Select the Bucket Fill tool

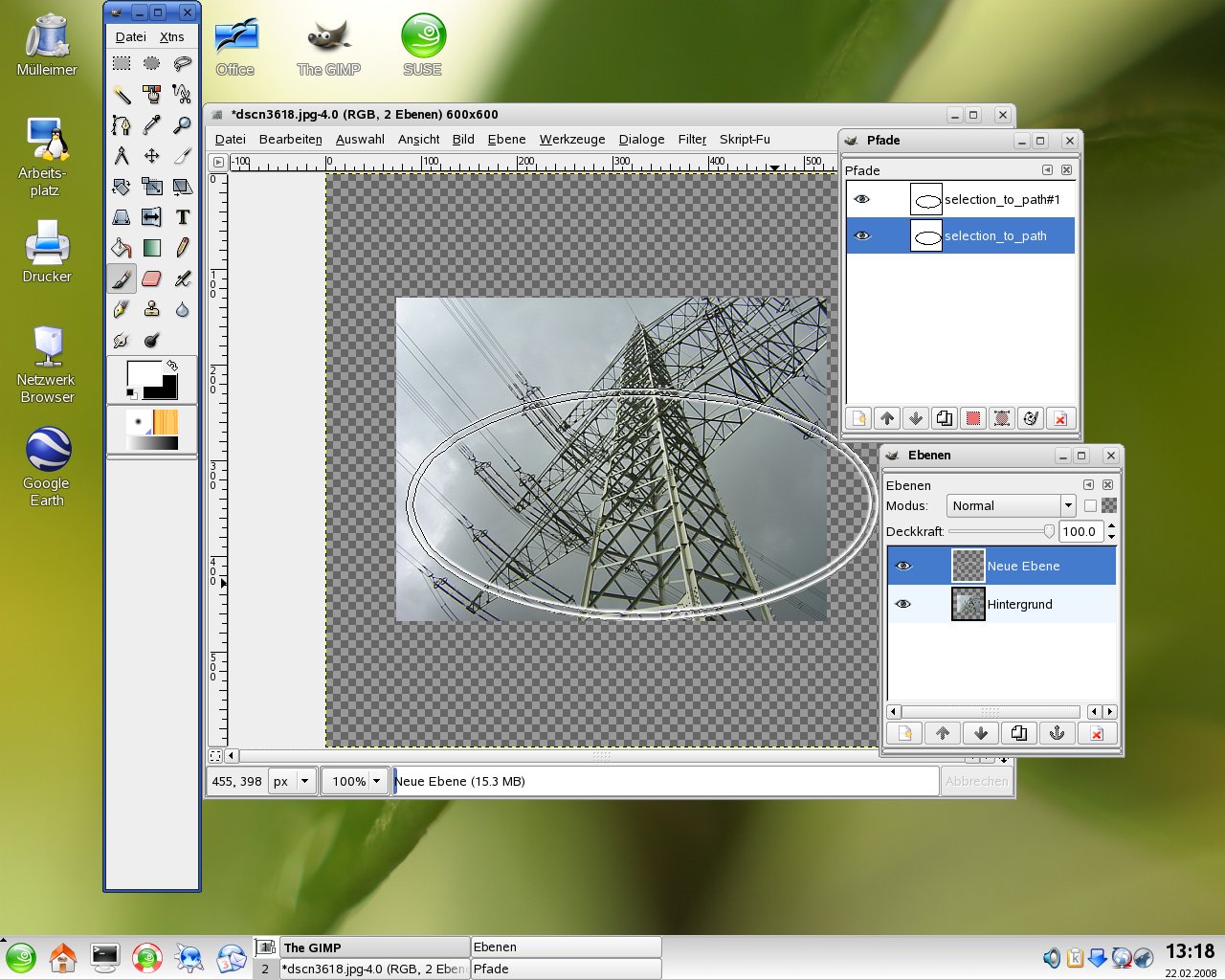122,248
